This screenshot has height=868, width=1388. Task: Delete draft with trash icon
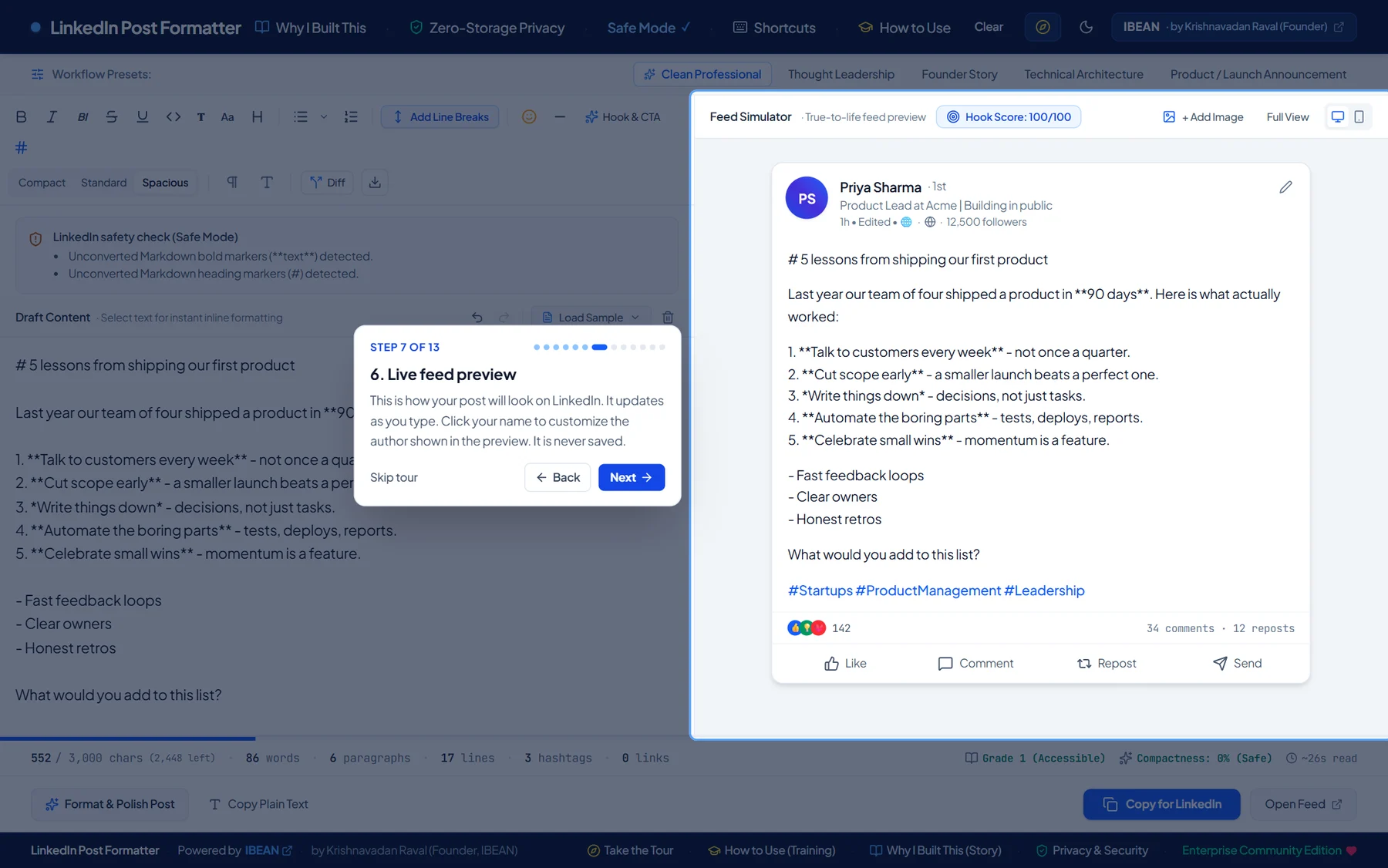point(669,318)
